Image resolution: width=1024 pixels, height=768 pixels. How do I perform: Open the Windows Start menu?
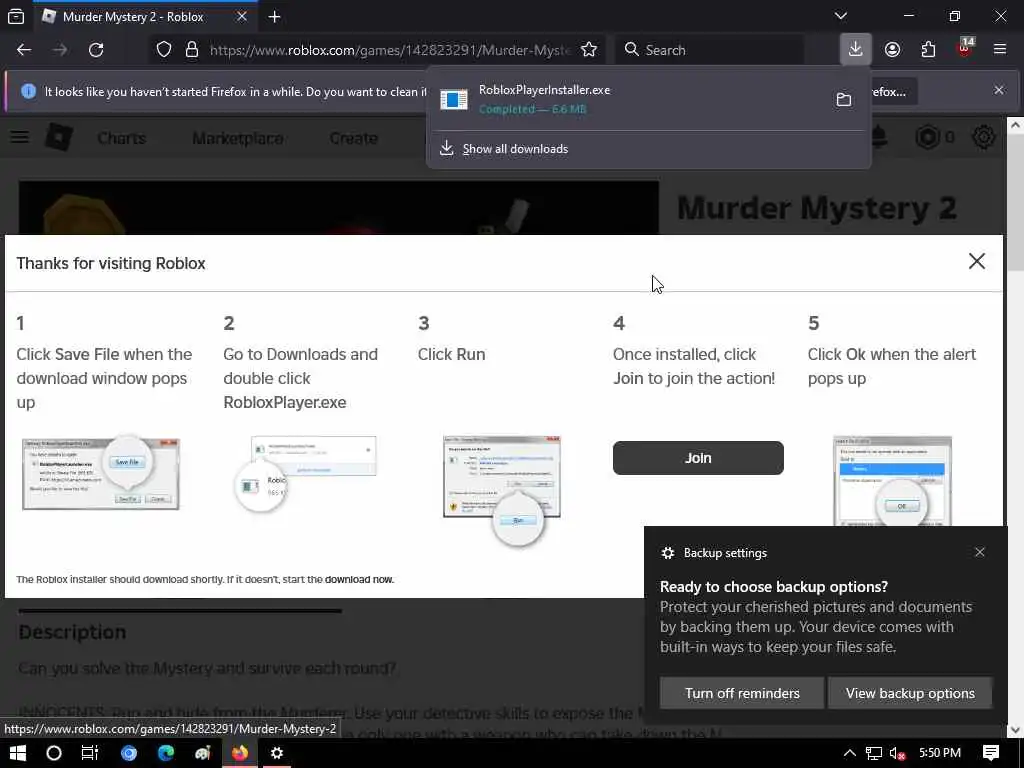[18, 753]
